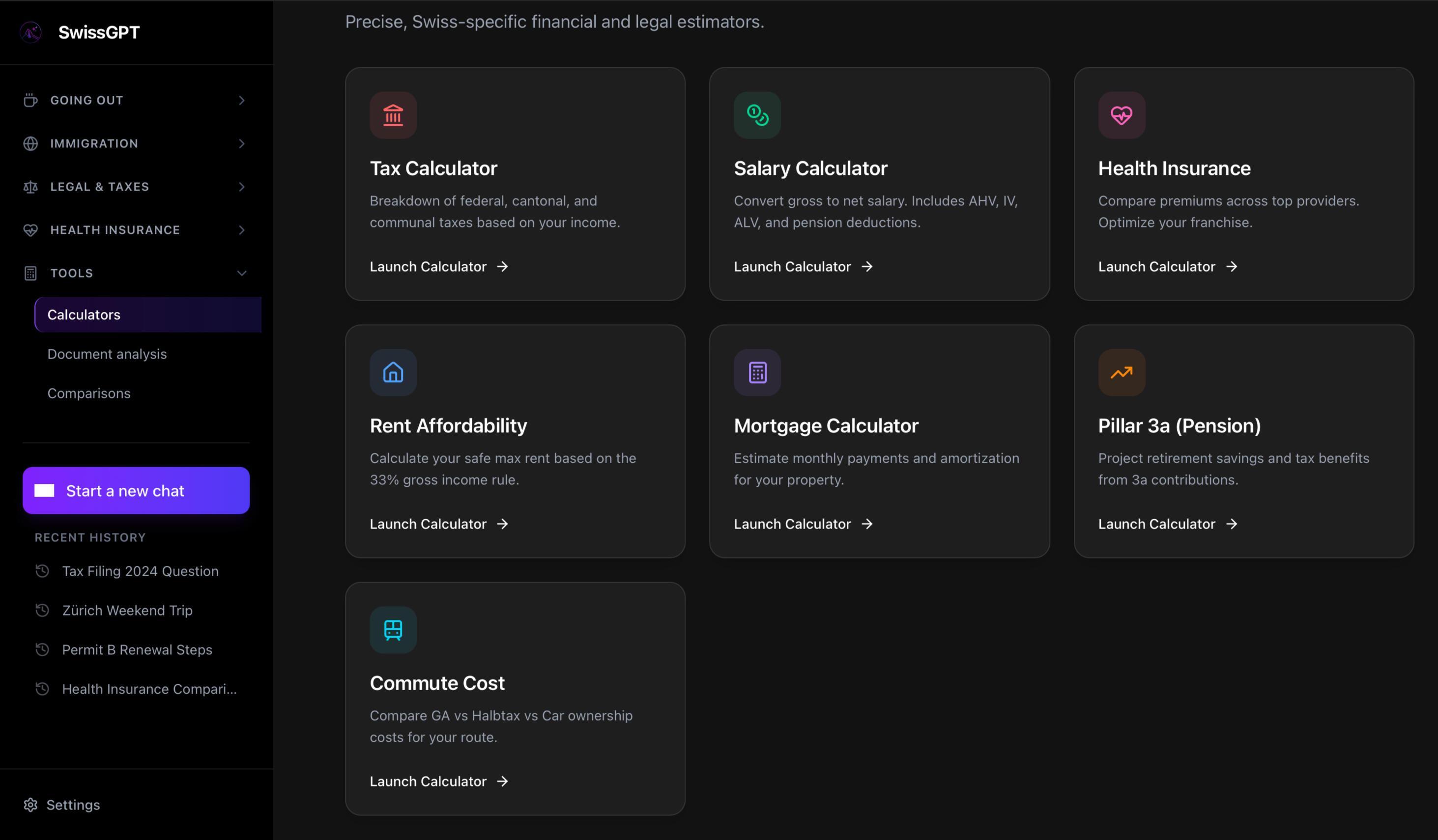The image size is (1438, 840).
Task: Click the Mortgage Calculator calculator icon
Action: point(757,372)
